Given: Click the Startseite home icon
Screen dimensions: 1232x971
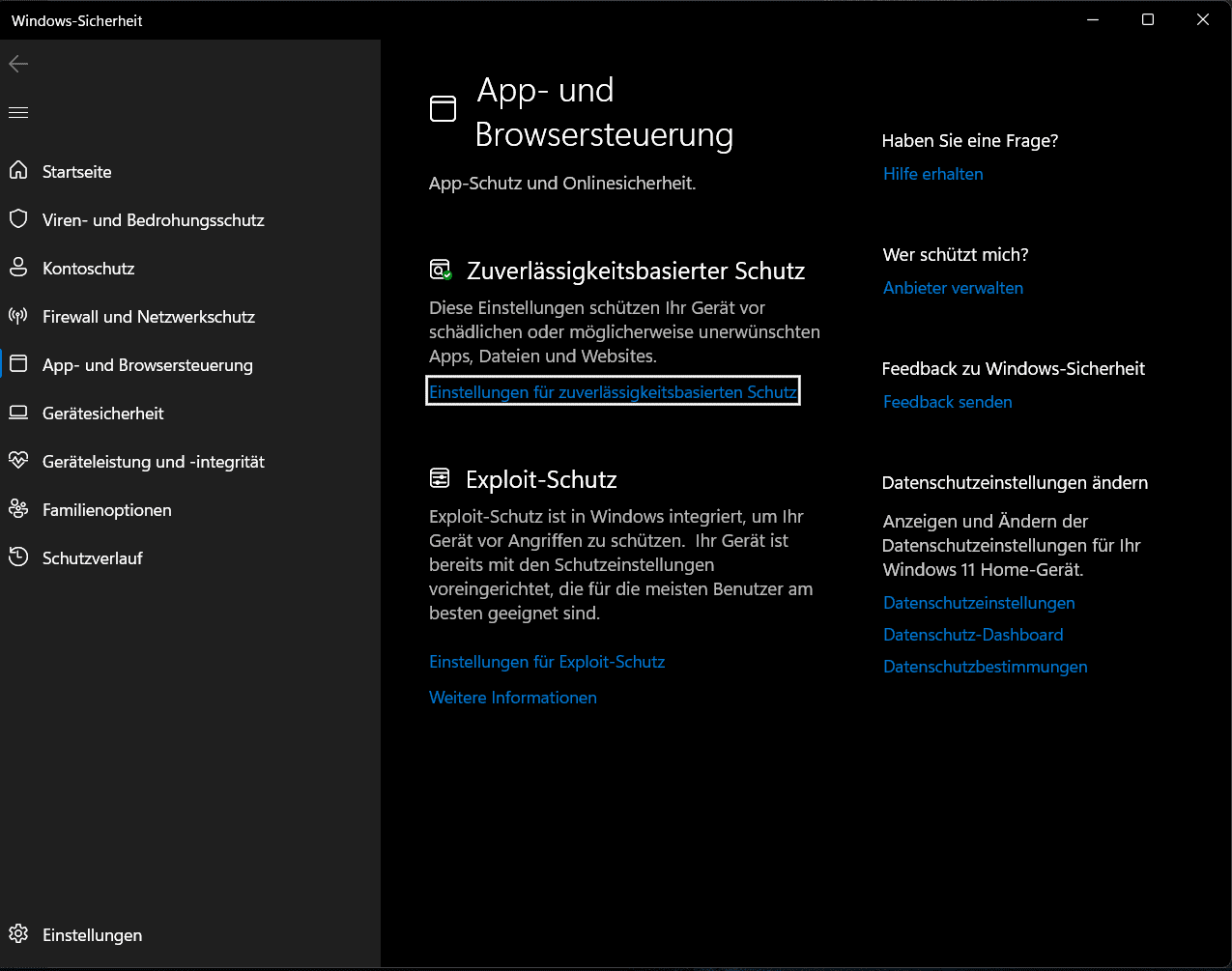Looking at the screenshot, I should (x=18, y=171).
